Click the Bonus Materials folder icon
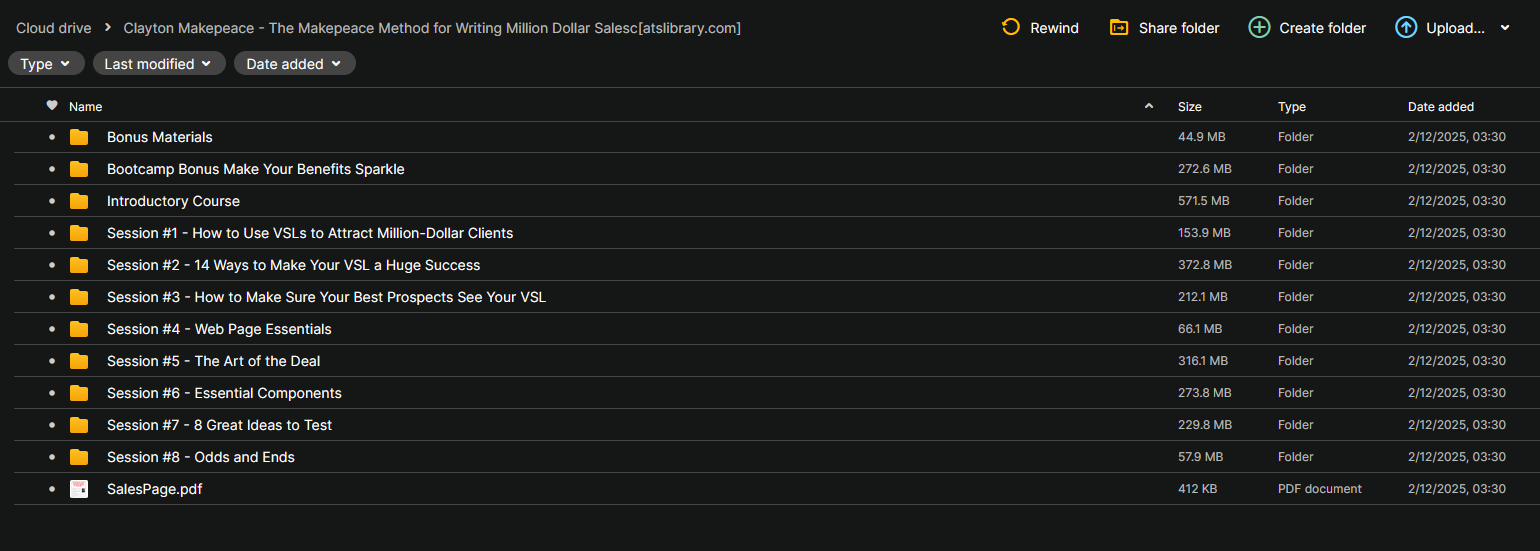 (x=79, y=137)
